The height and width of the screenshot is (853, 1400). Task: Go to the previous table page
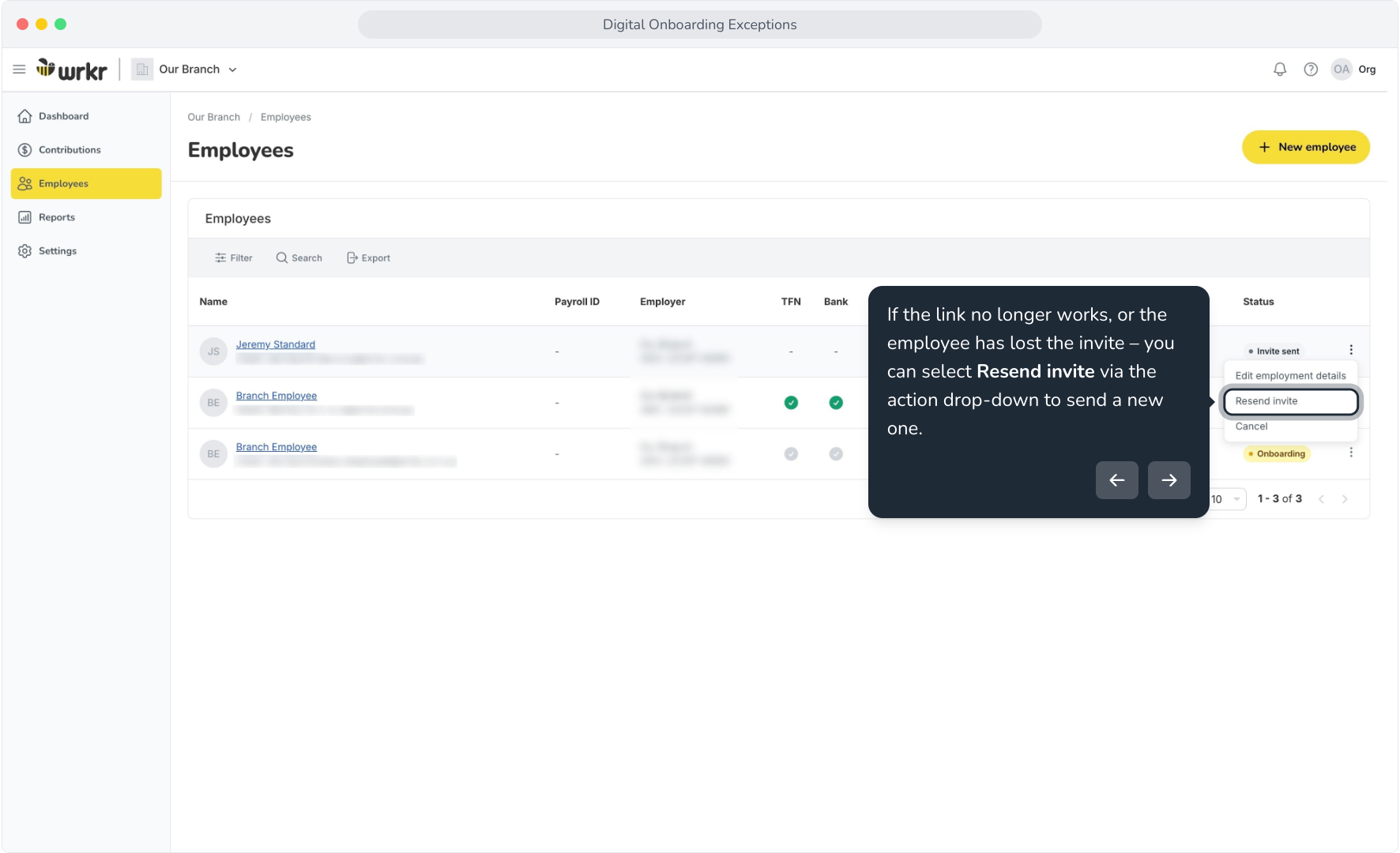point(1321,499)
